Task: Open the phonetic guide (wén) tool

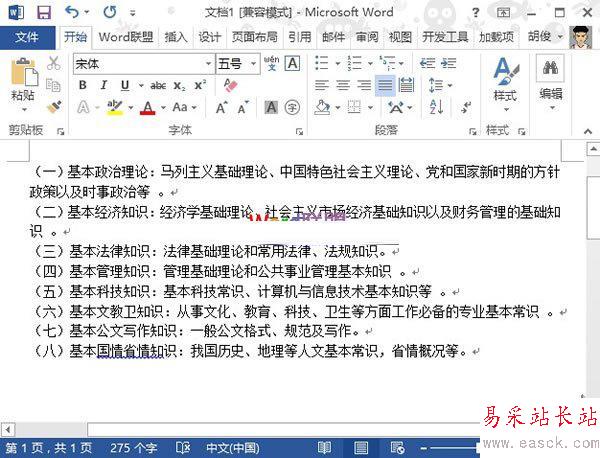Action: coord(271,64)
